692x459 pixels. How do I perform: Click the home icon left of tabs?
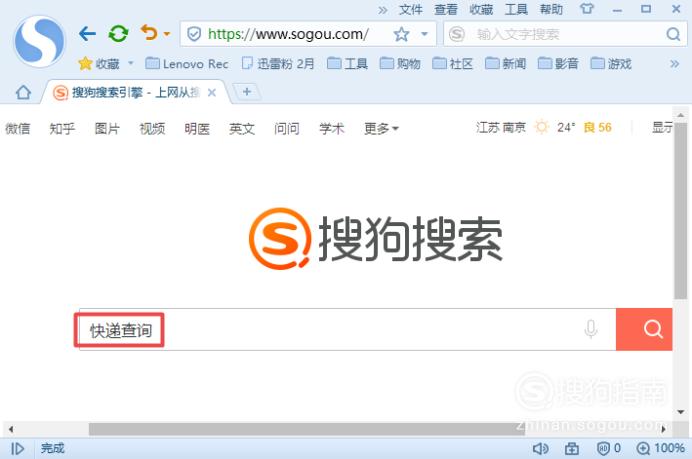[x=23, y=92]
